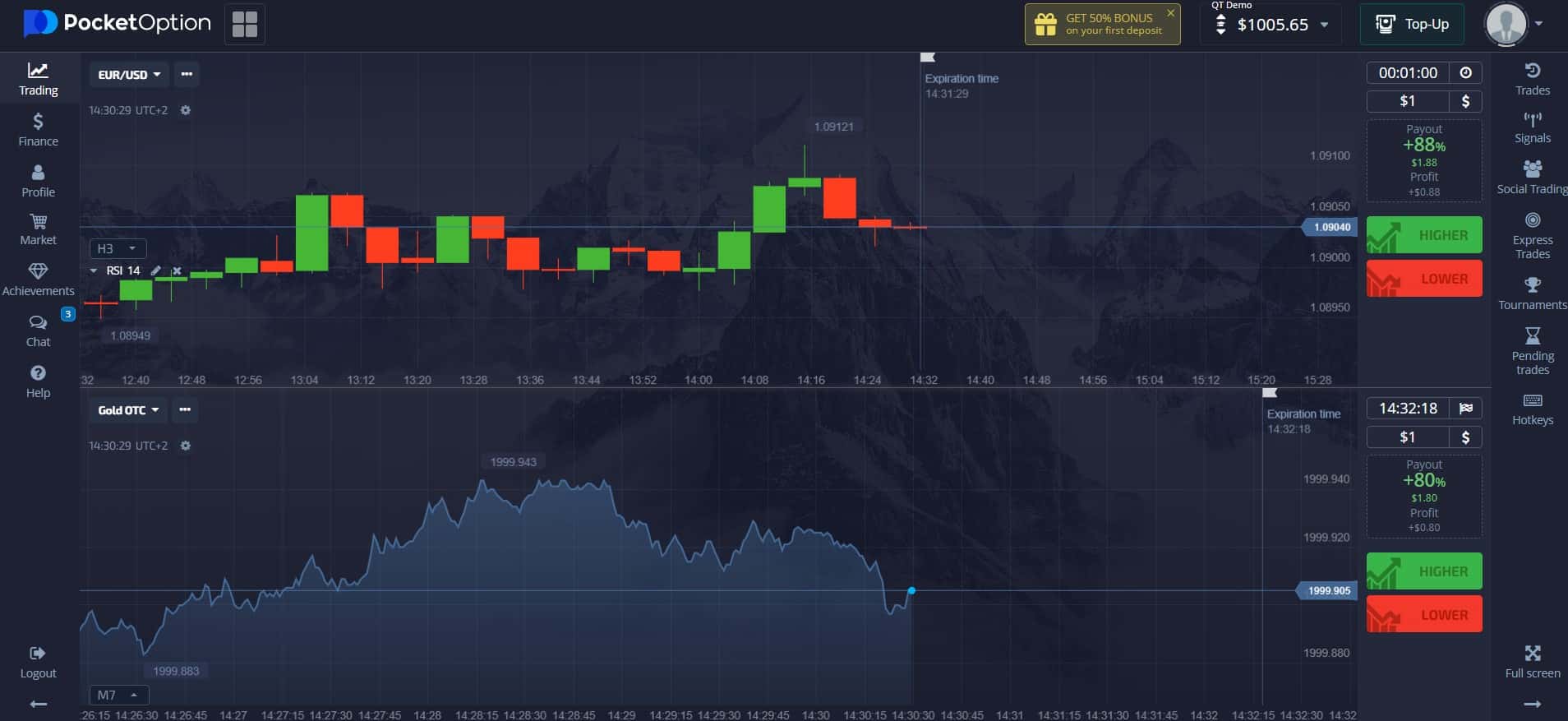This screenshot has width=1568, height=721.
Task: Open the M7 timeframe selector
Action: pos(118,695)
